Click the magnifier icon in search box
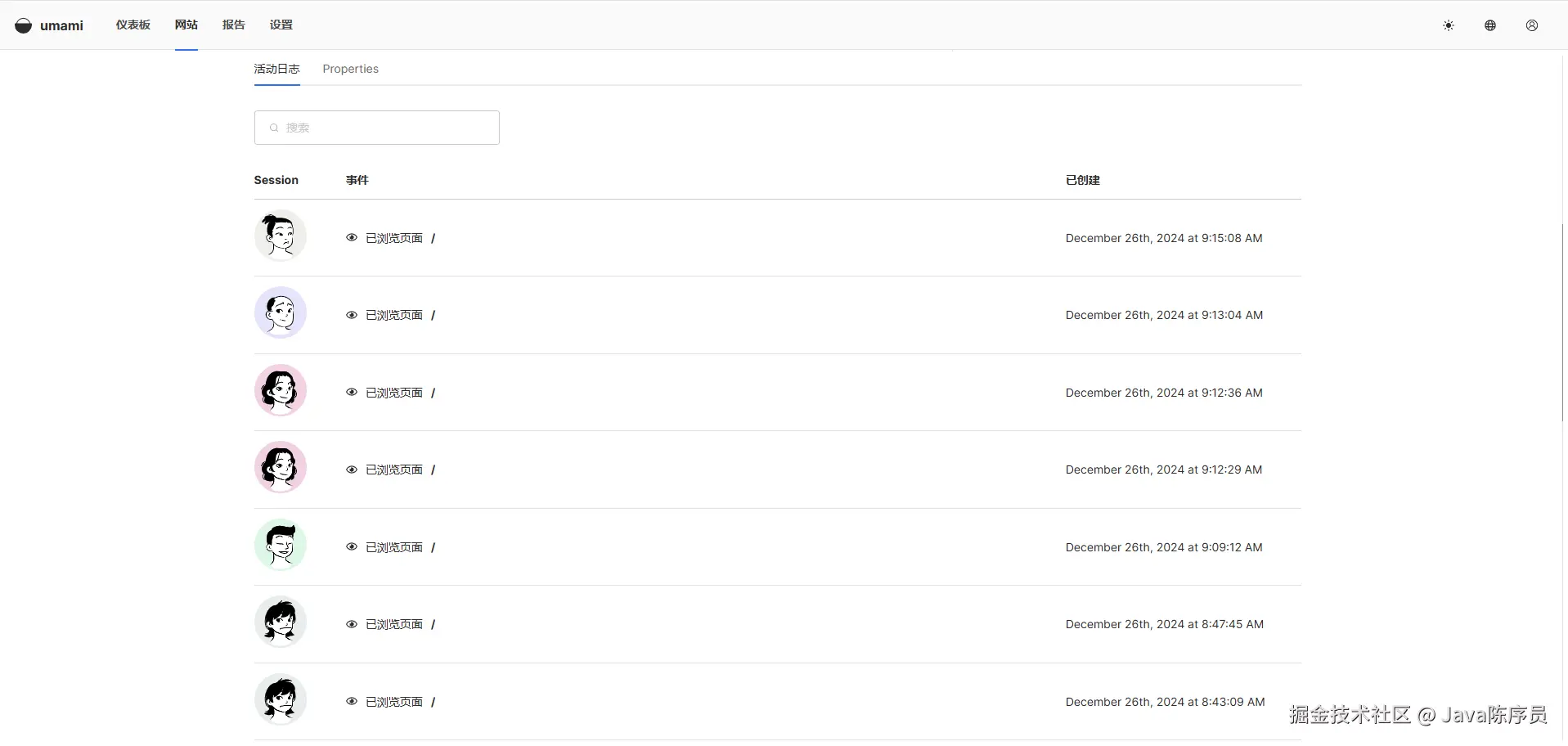The width and height of the screenshot is (1568, 746). click(x=274, y=128)
